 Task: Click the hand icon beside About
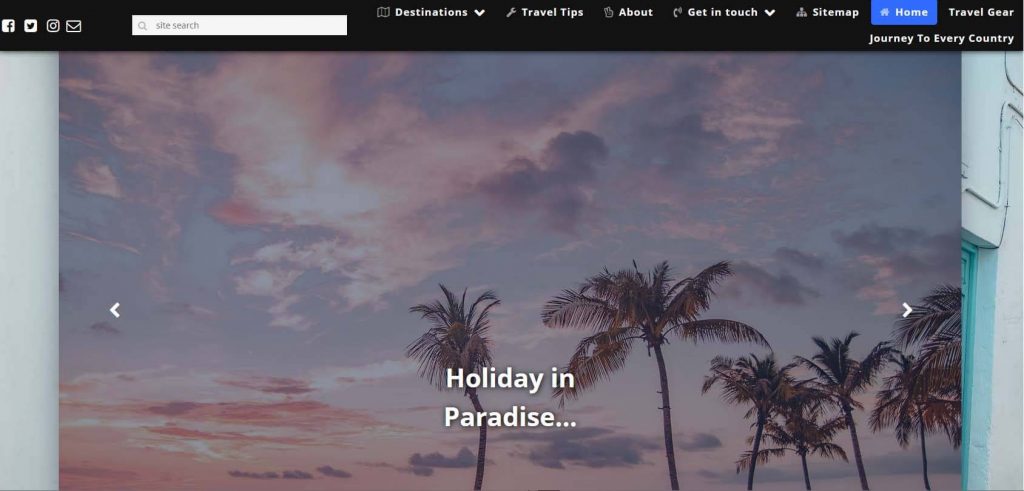coord(609,12)
